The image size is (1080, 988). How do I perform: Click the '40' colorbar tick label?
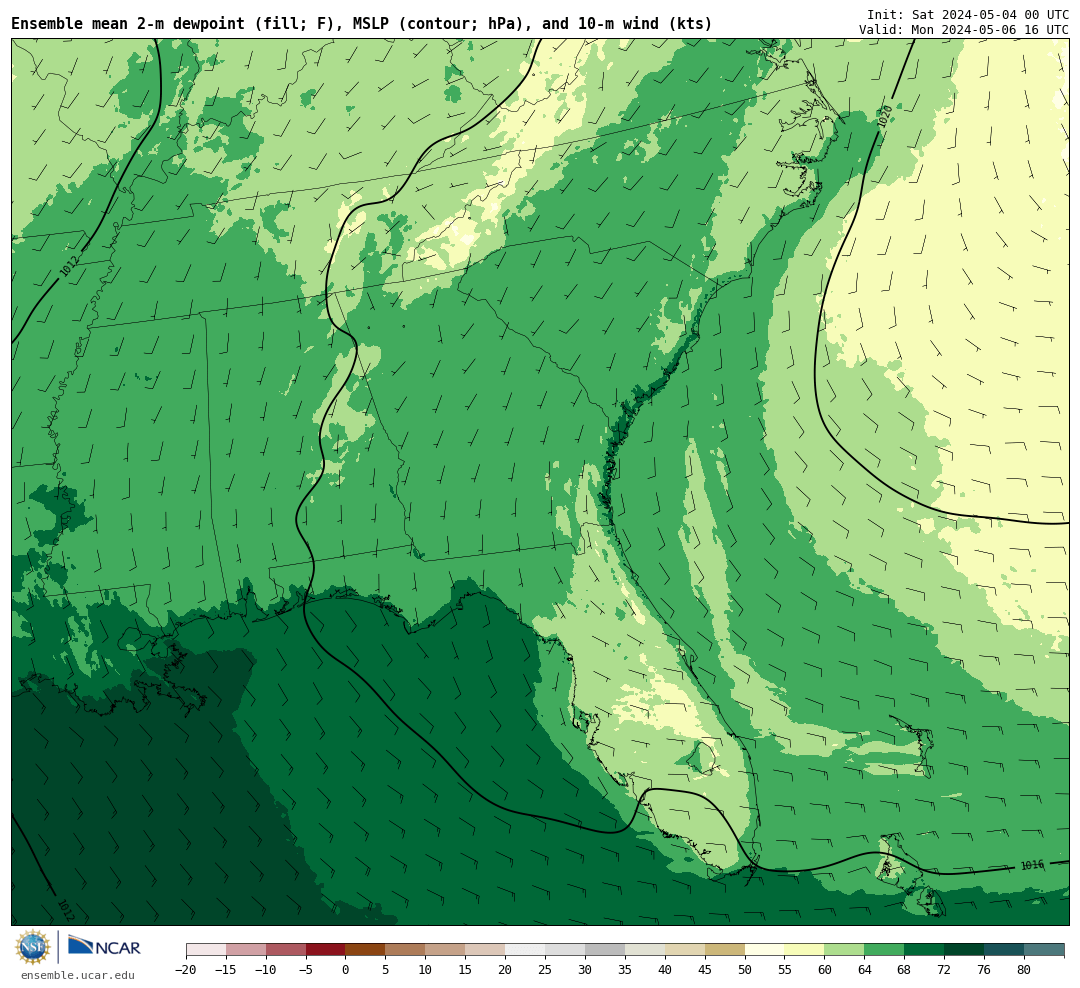pos(665,970)
